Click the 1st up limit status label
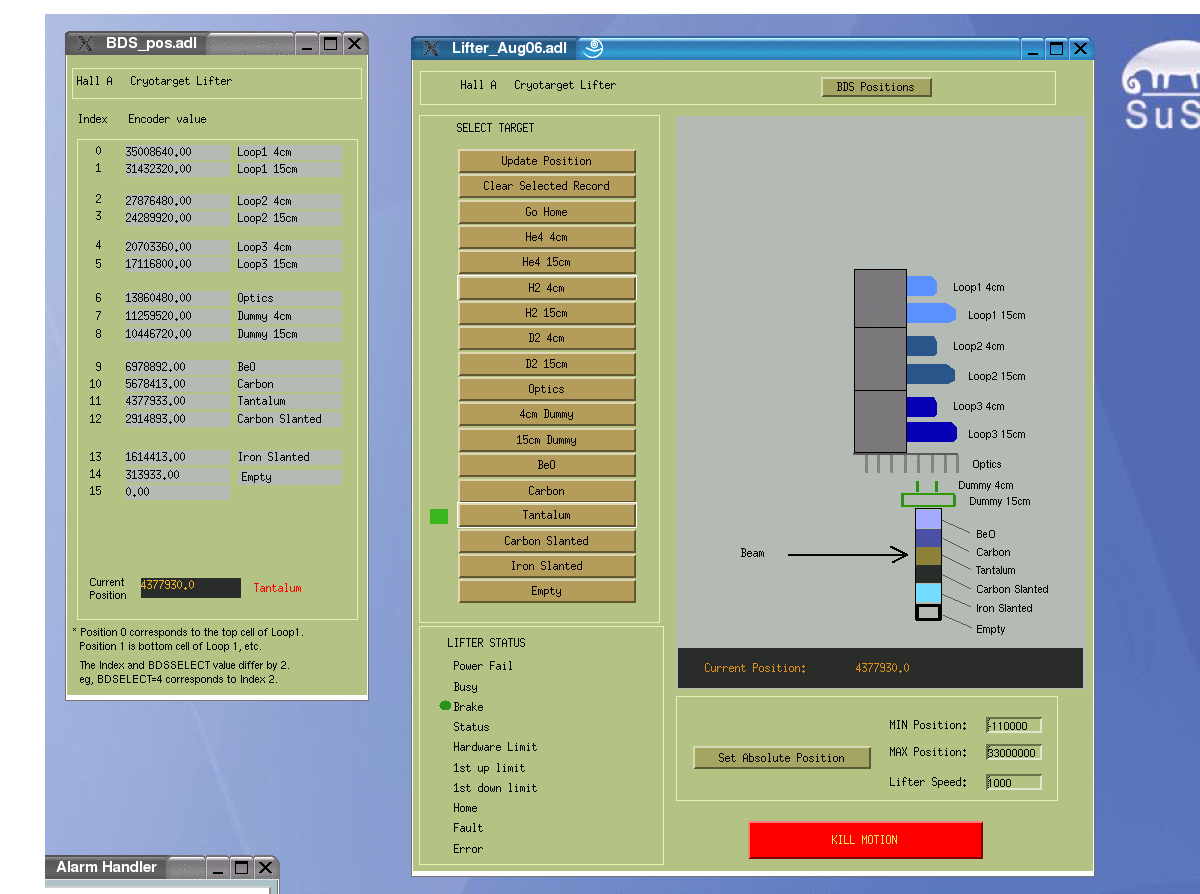Screen dimensions: 1200x894 click(x=489, y=768)
